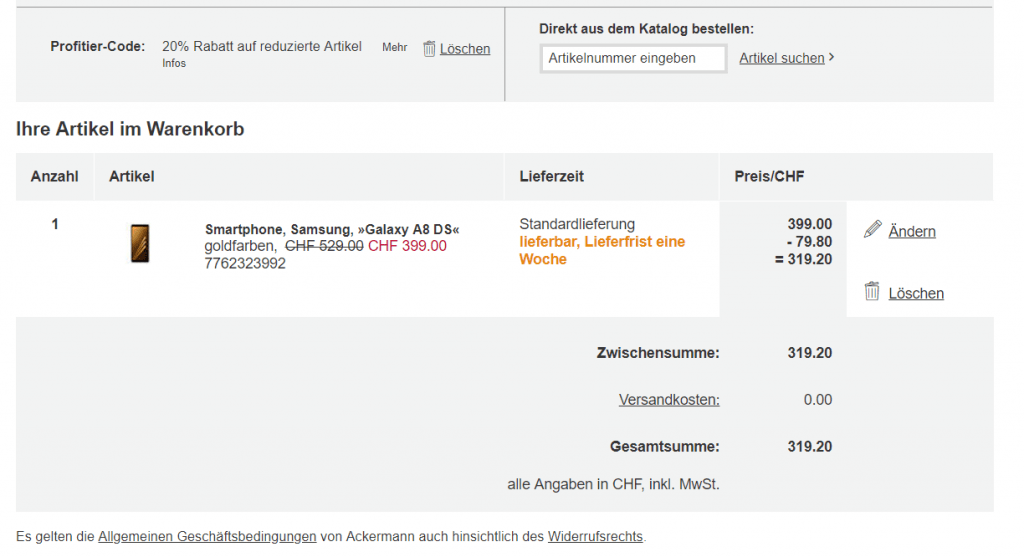1024x557 pixels.
Task: Click the Löschen text link for the smartphone article
Action: click(916, 294)
